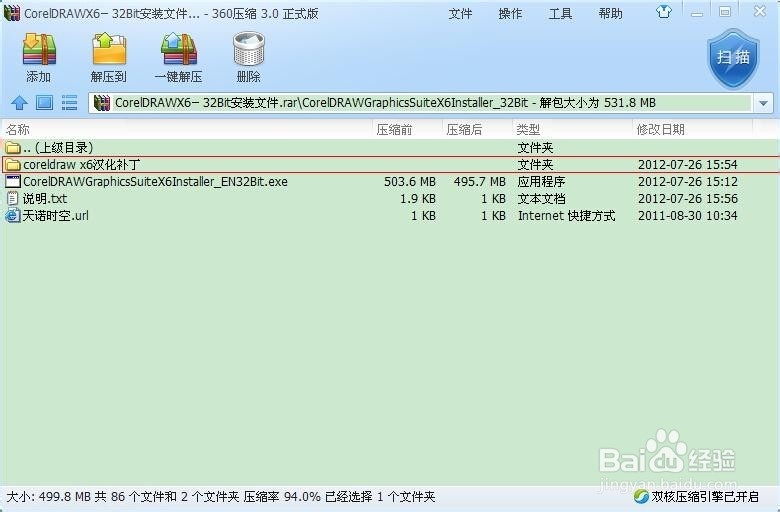Screen dimensions: 780x512
Task: Open the 帮助 menu
Action: pyautogui.click(x=610, y=14)
